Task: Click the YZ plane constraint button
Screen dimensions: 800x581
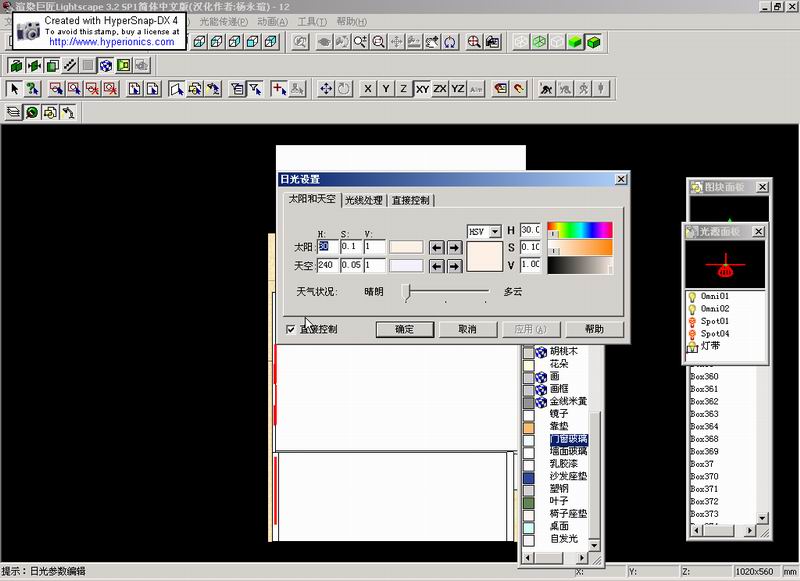Action: click(x=458, y=89)
